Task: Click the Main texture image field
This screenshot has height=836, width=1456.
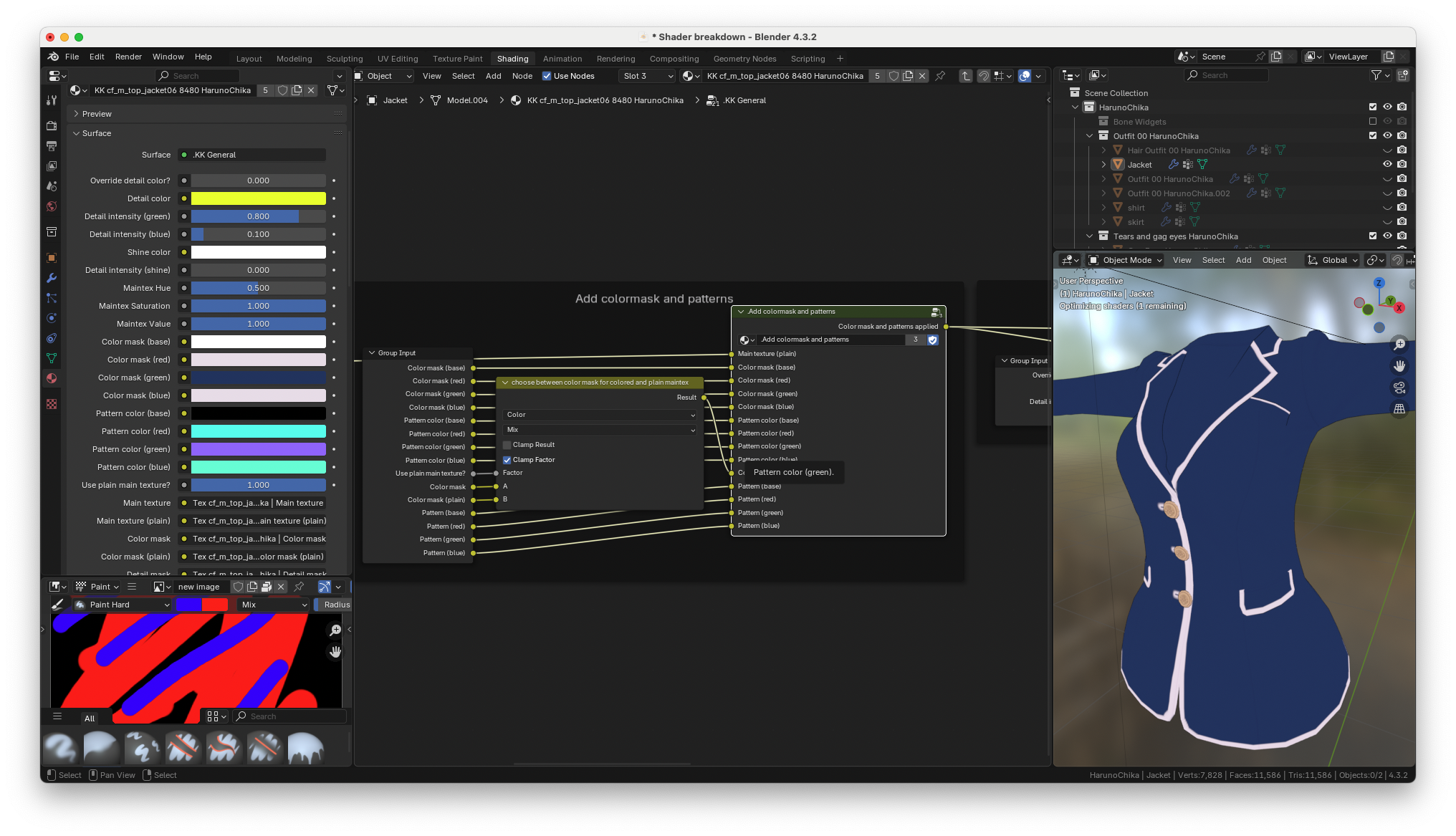Action: click(252, 503)
